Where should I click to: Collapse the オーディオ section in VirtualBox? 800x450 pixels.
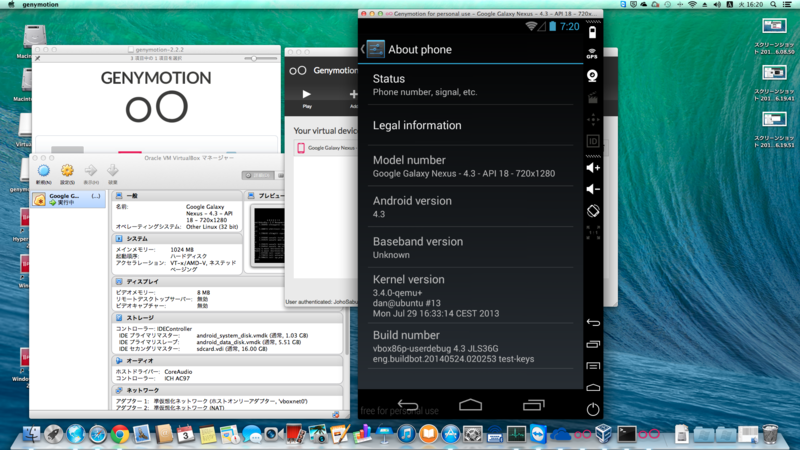(x=228, y=360)
